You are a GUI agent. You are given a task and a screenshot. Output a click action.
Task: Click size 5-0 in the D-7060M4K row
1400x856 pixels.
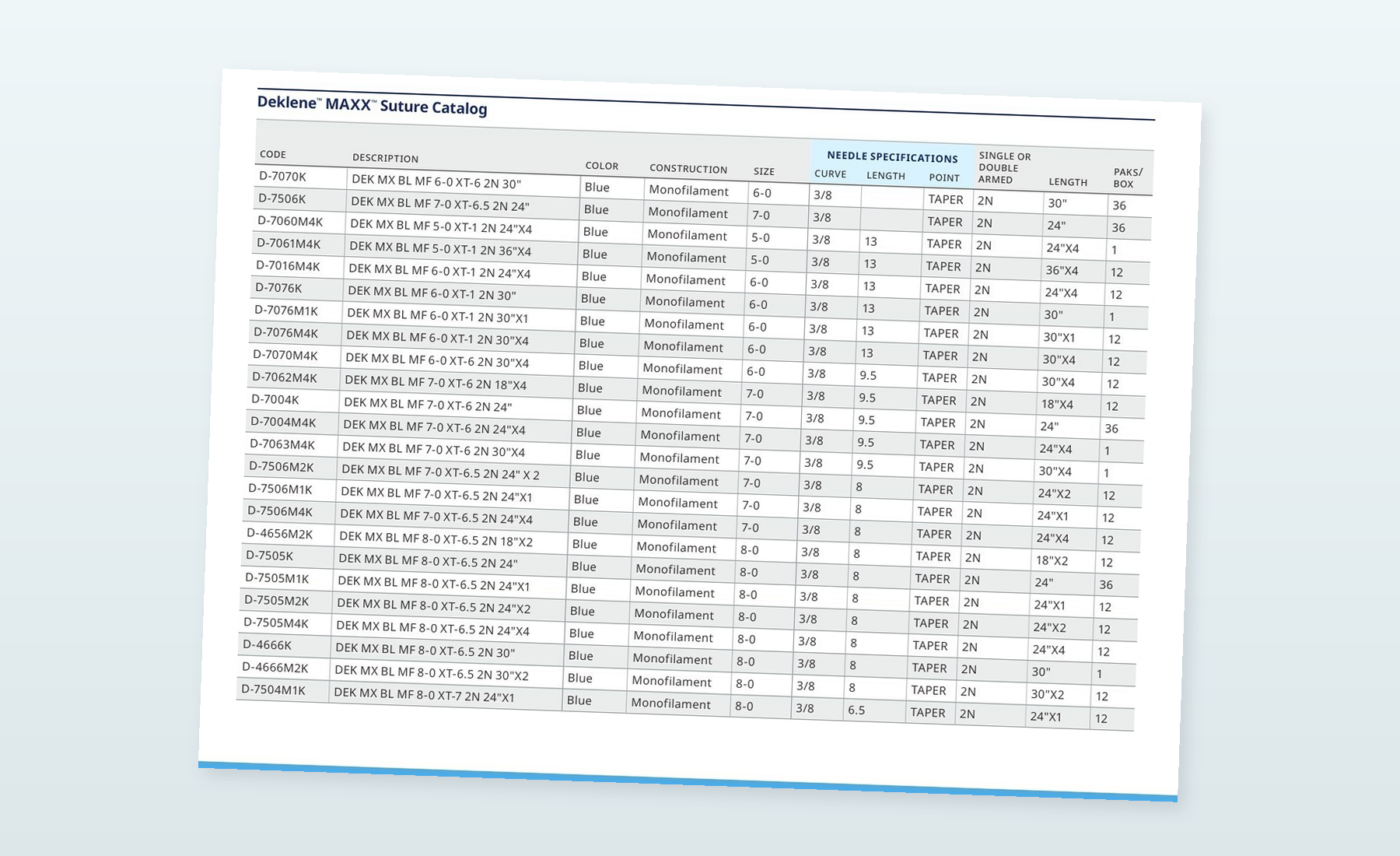pos(761,237)
